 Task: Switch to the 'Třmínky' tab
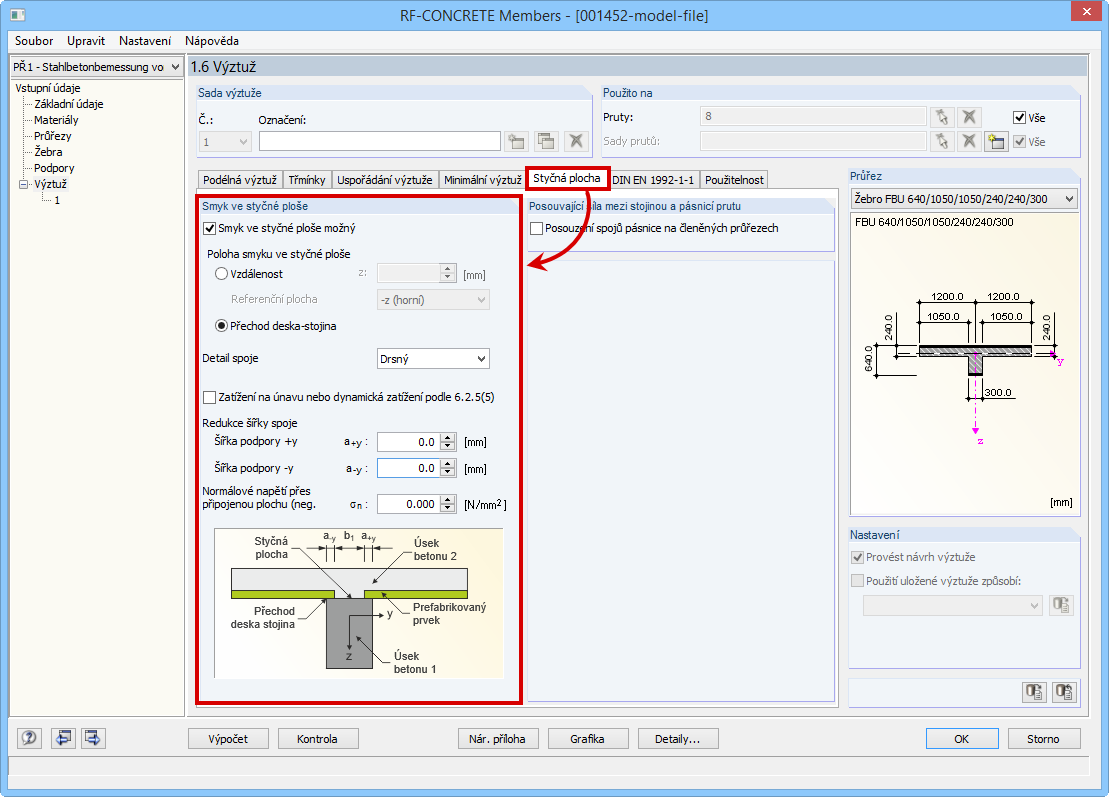[x=307, y=180]
